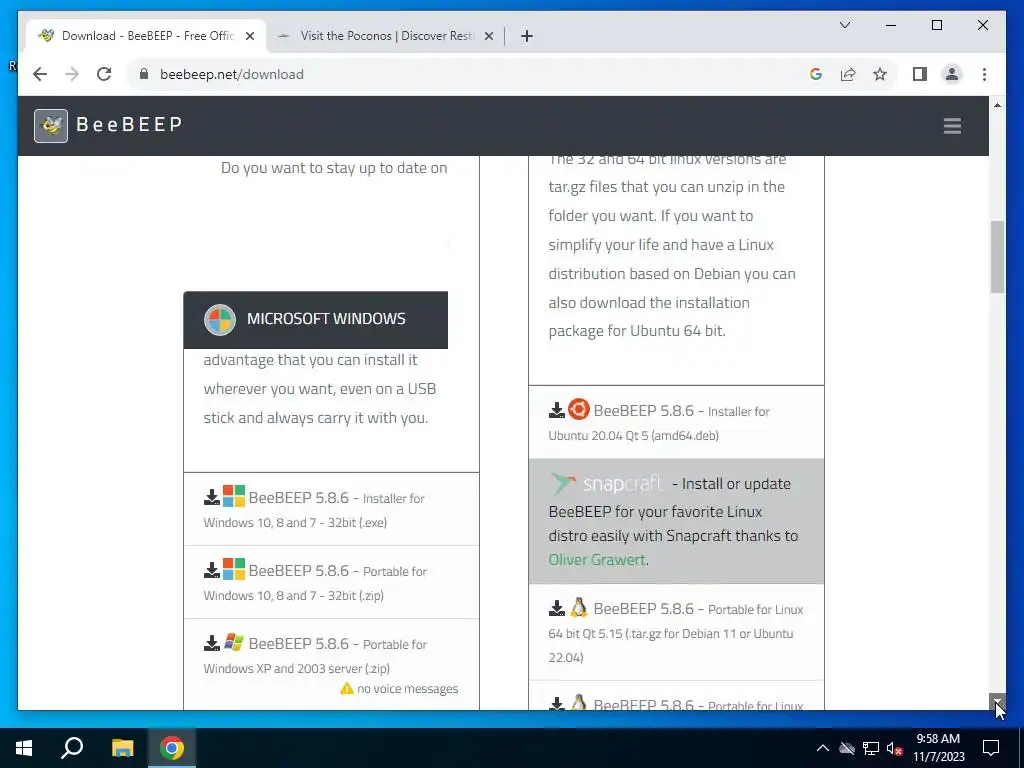Click Windows flag icon for 32bit exe installer
Viewport: 1024px width, 768px height.
pyautogui.click(x=234, y=496)
